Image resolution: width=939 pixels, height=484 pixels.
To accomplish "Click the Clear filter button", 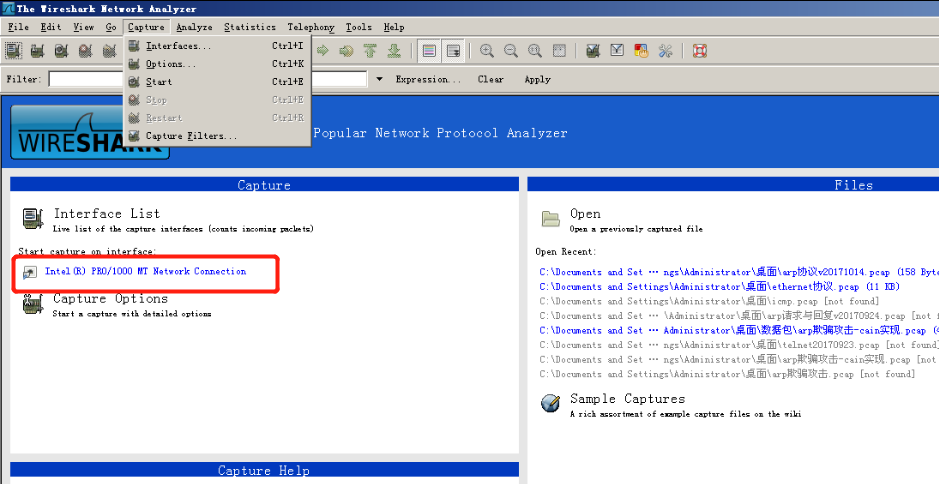I will (x=490, y=79).
